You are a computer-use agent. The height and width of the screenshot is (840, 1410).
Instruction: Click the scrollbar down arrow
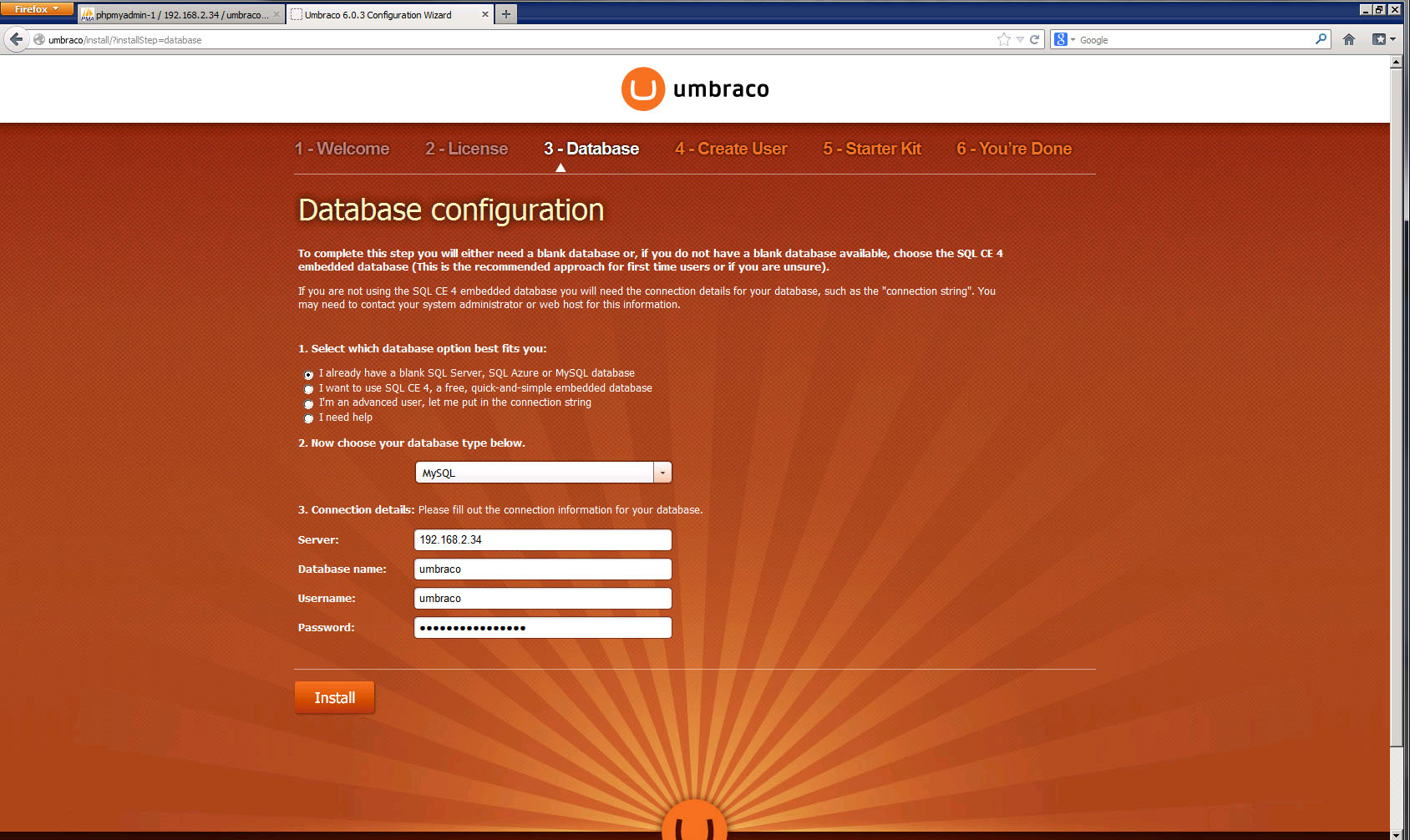point(1396,834)
